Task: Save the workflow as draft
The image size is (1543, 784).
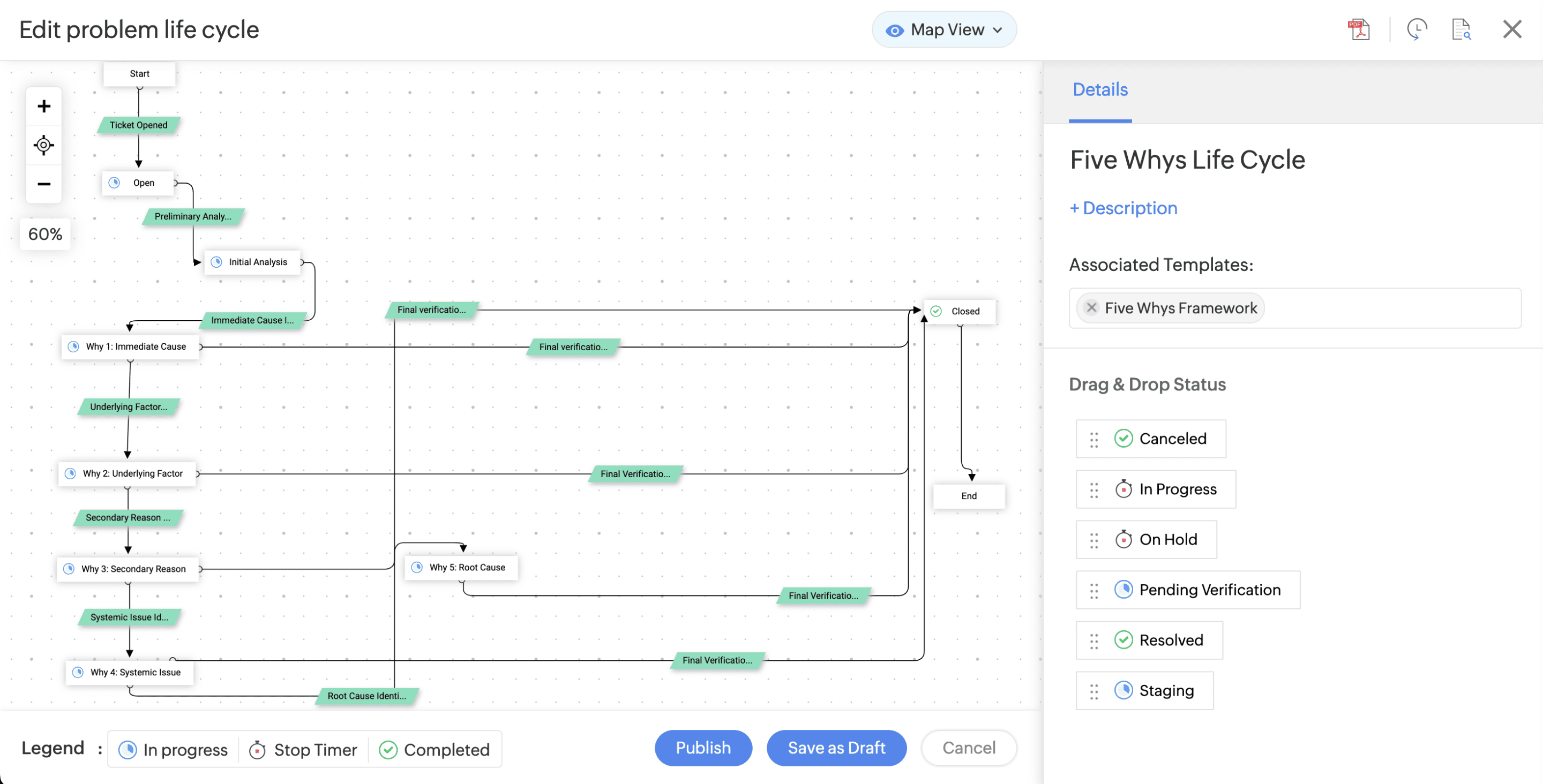Action: (836, 748)
